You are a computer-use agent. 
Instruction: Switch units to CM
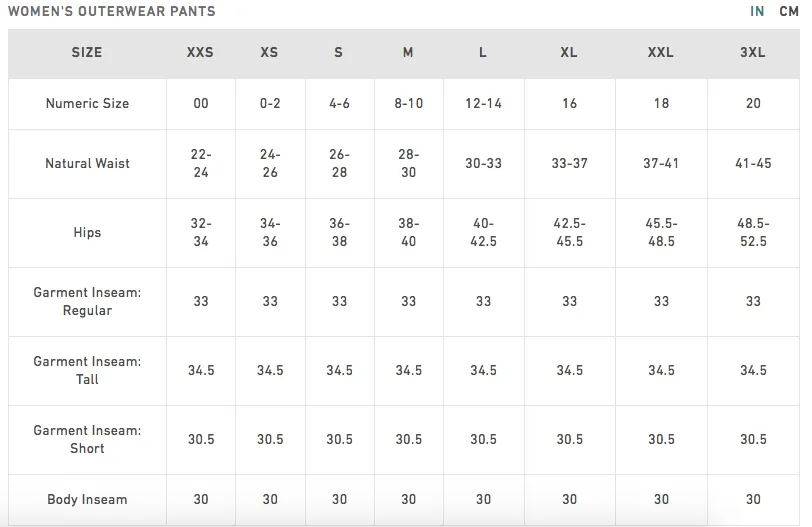(x=789, y=11)
